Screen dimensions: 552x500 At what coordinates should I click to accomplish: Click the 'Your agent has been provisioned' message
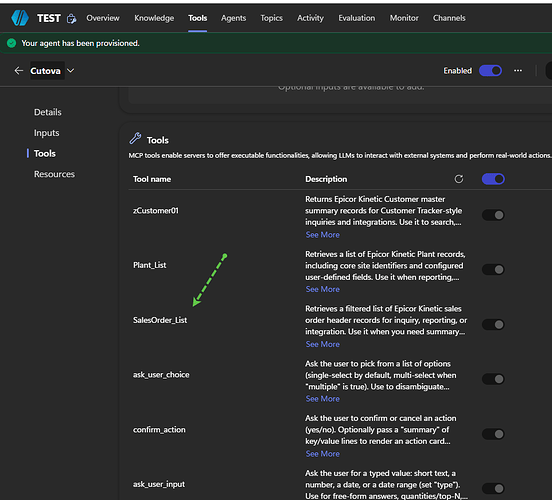coord(80,43)
